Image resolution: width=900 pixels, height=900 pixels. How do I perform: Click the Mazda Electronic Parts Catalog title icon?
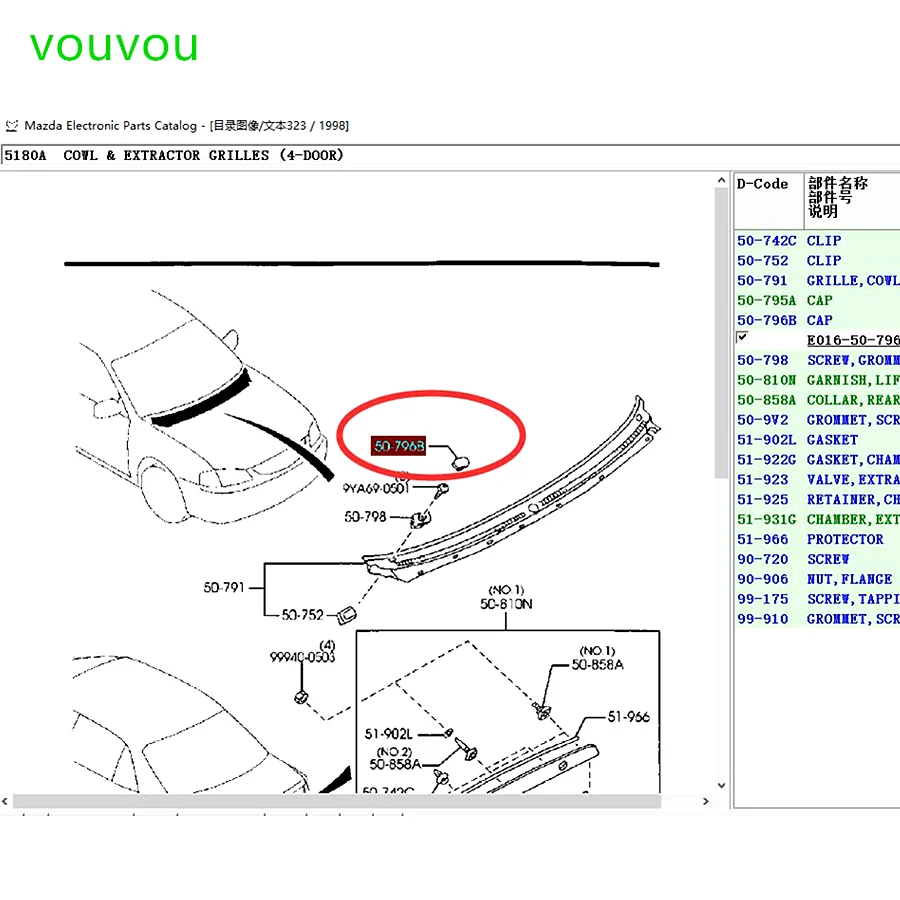click(11, 126)
